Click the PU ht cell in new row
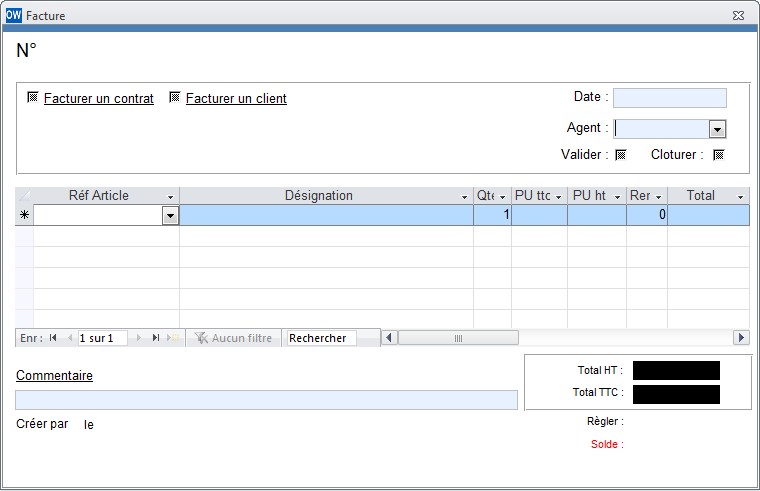This screenshot has width=760, height=491. point(597,215)
